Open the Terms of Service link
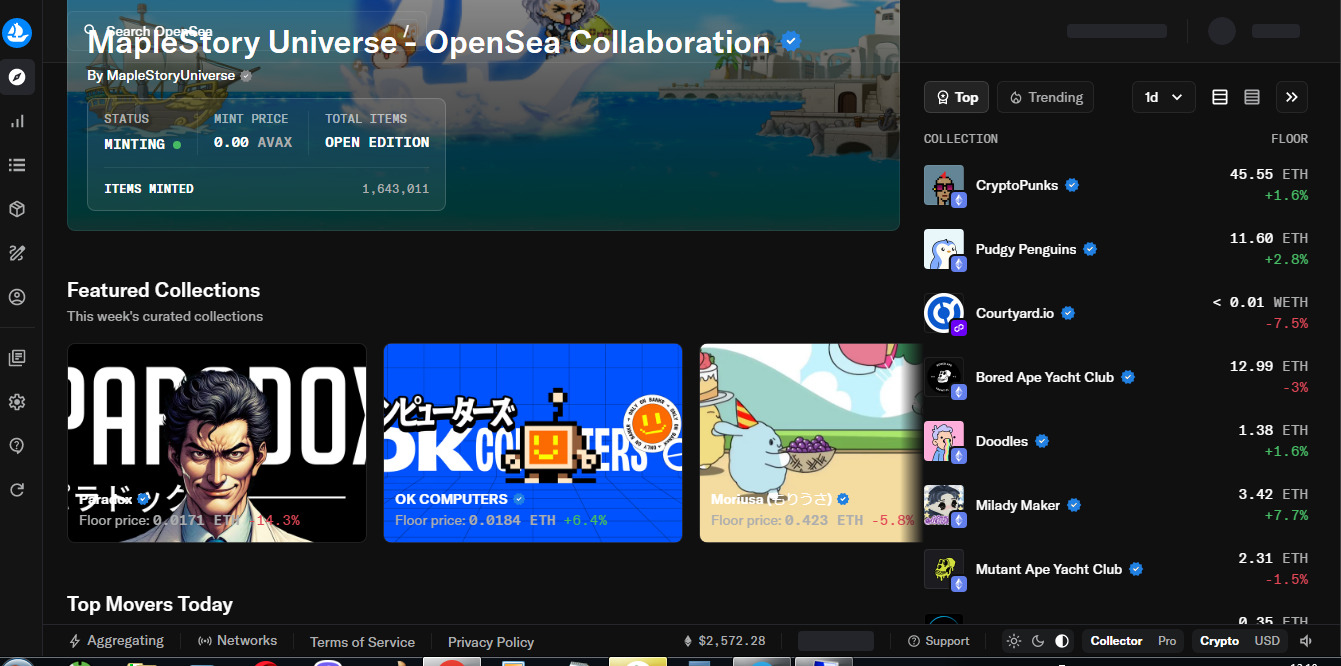Image resolution: width=1341 pixels, height=666 pixels. (x=362, y=642)
